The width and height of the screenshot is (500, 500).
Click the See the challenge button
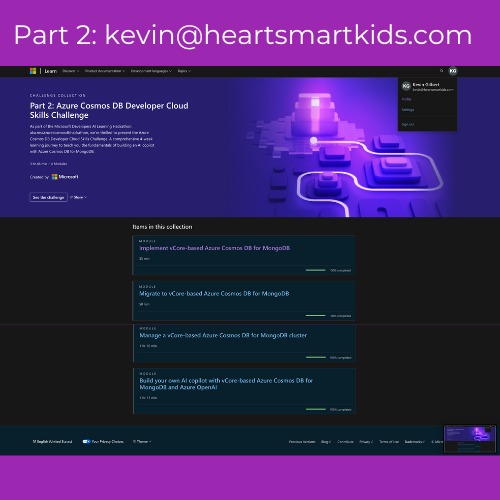click(48, 197)
